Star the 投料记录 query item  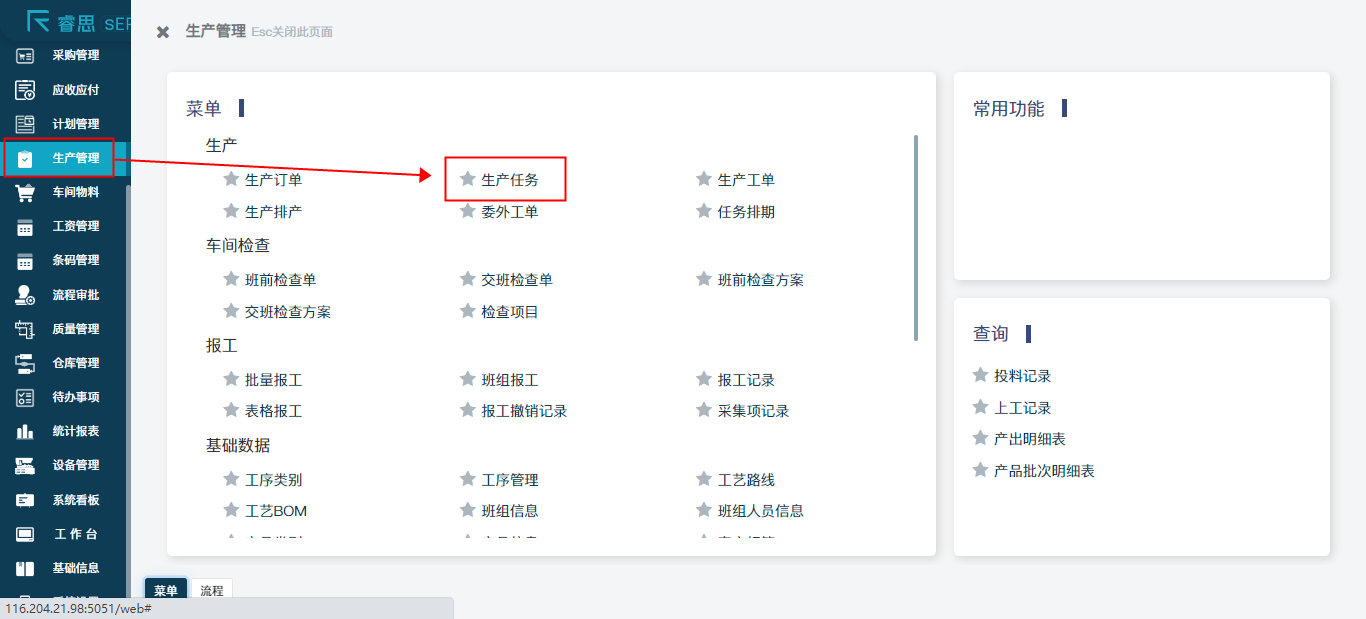coord(980,376)
